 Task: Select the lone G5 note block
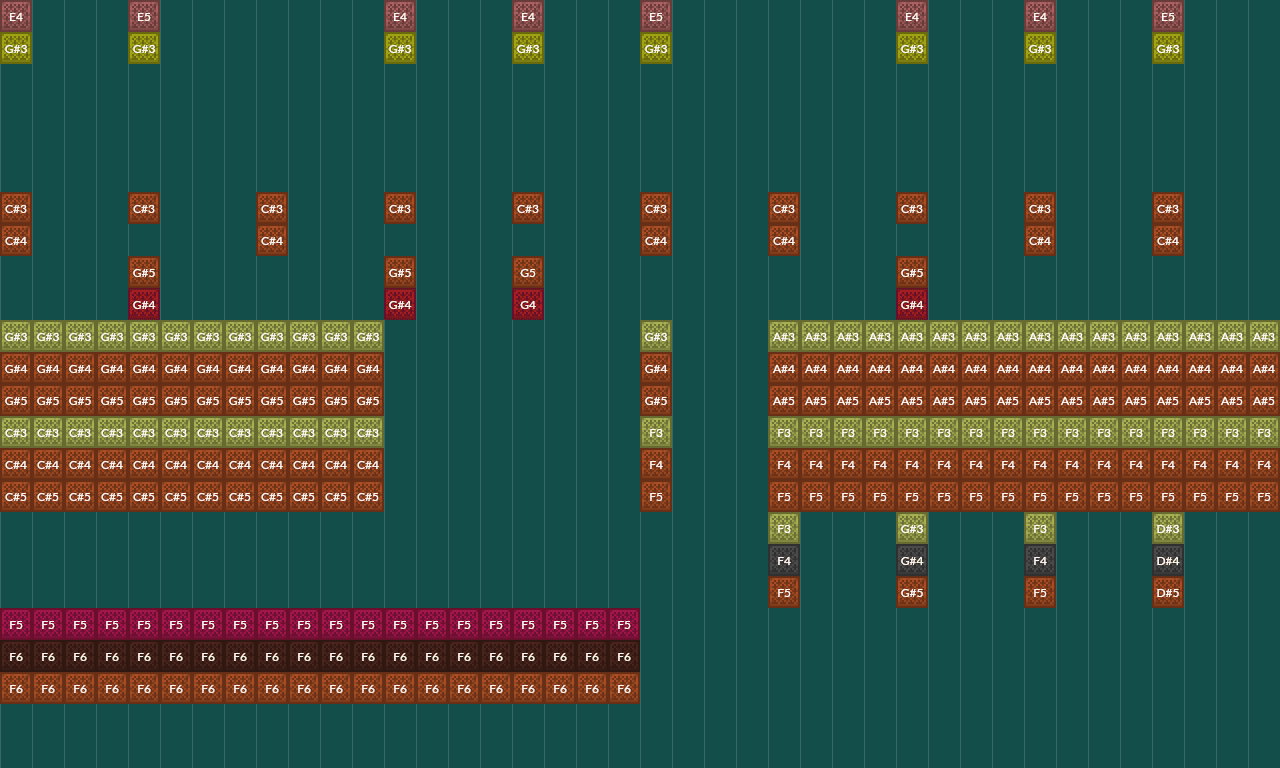coord(528,272)
